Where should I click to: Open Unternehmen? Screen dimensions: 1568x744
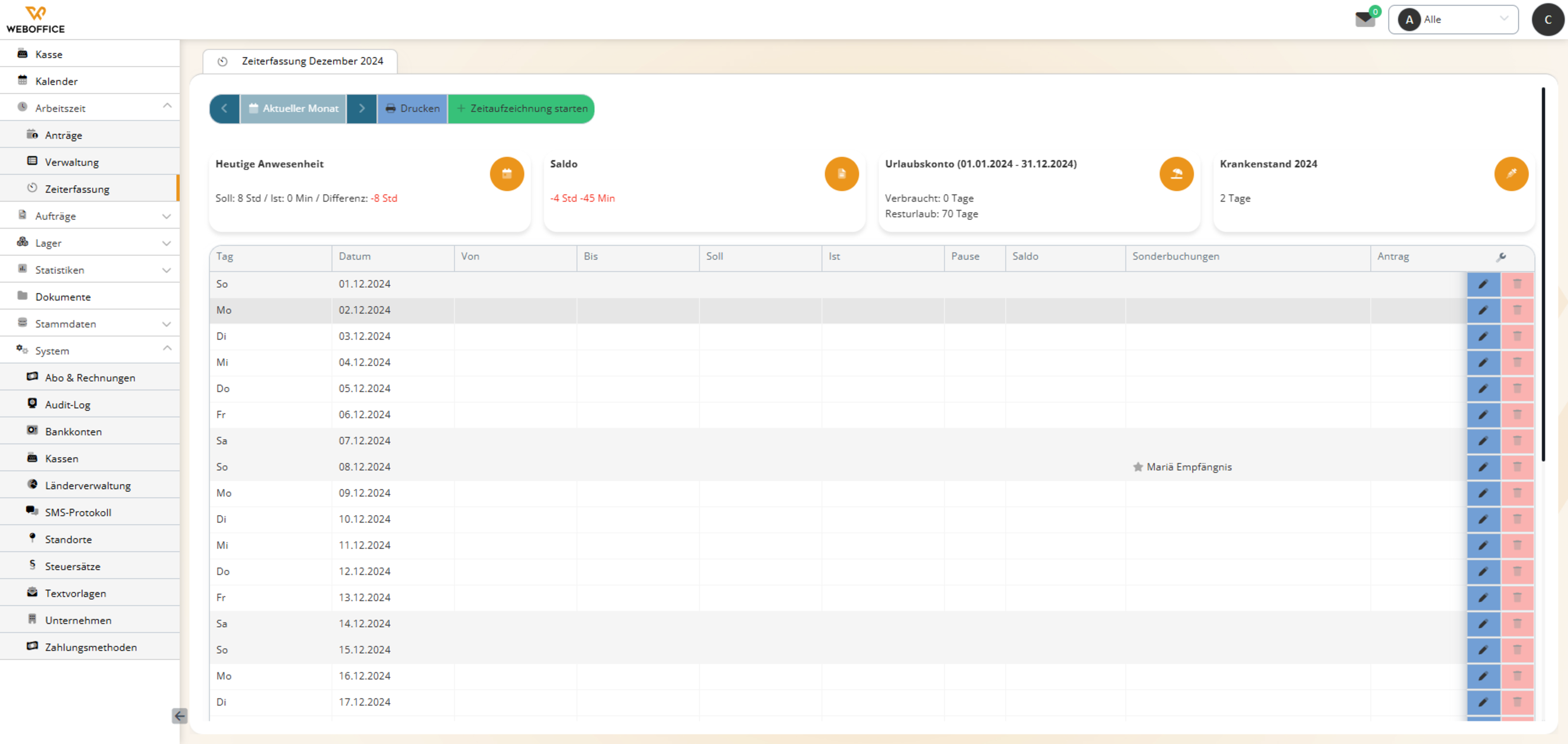coord(90,620)
